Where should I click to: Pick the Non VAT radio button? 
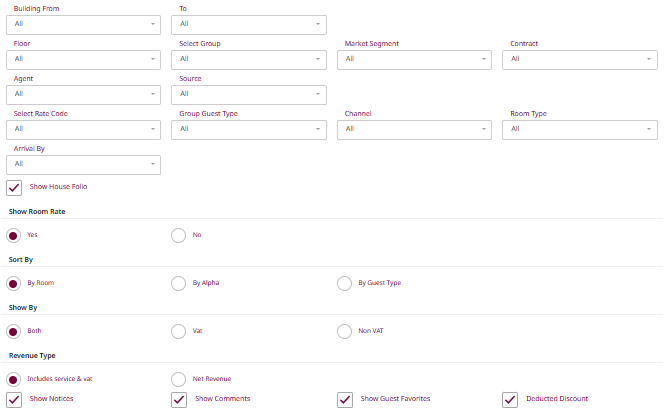345,331
